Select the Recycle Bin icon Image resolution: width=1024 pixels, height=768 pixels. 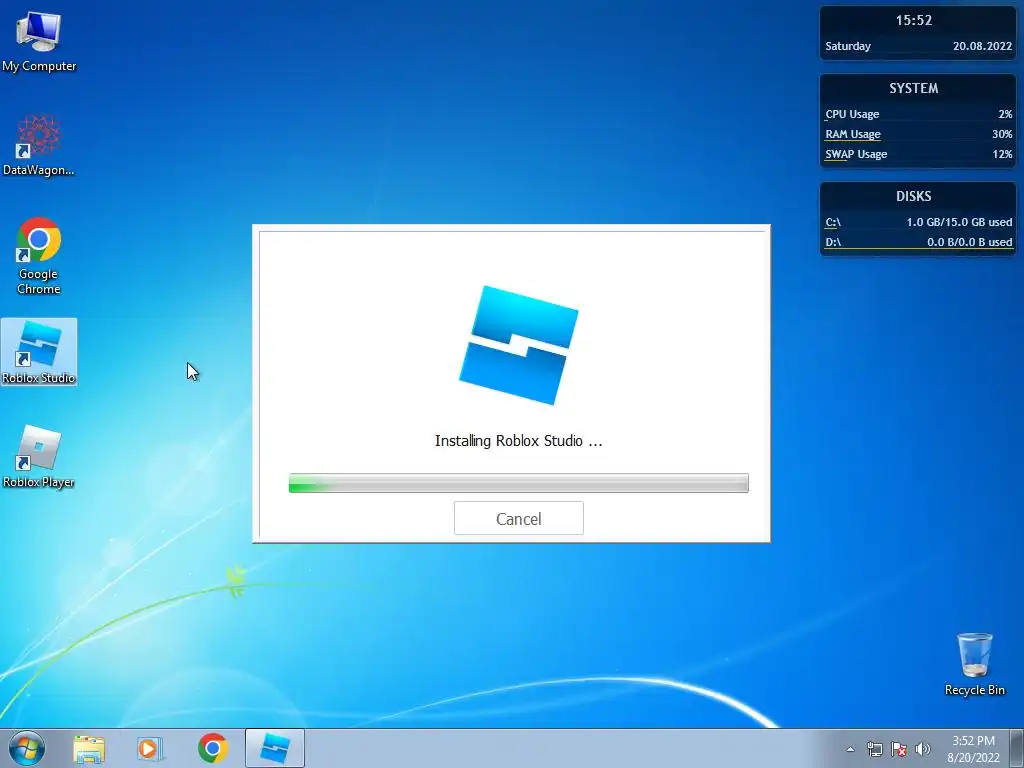tap(974, 664)
